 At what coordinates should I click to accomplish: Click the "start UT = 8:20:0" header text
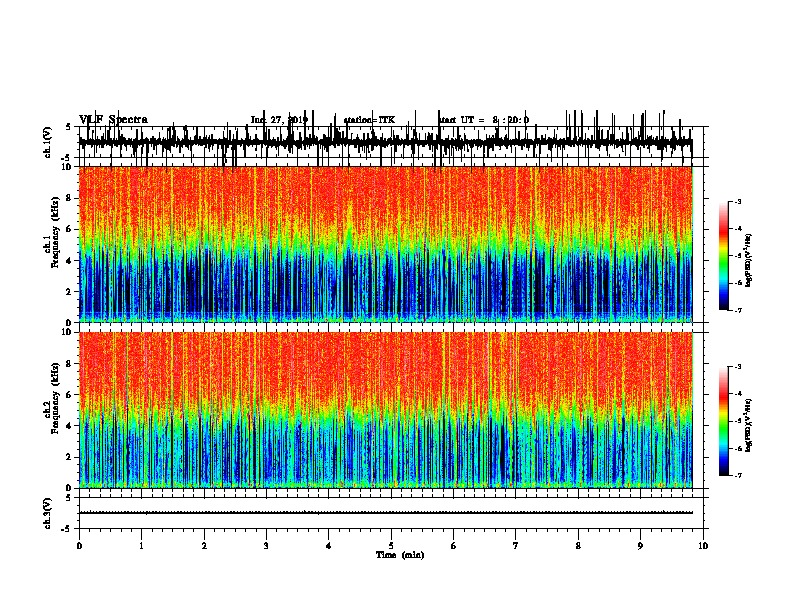coord(484,120)
